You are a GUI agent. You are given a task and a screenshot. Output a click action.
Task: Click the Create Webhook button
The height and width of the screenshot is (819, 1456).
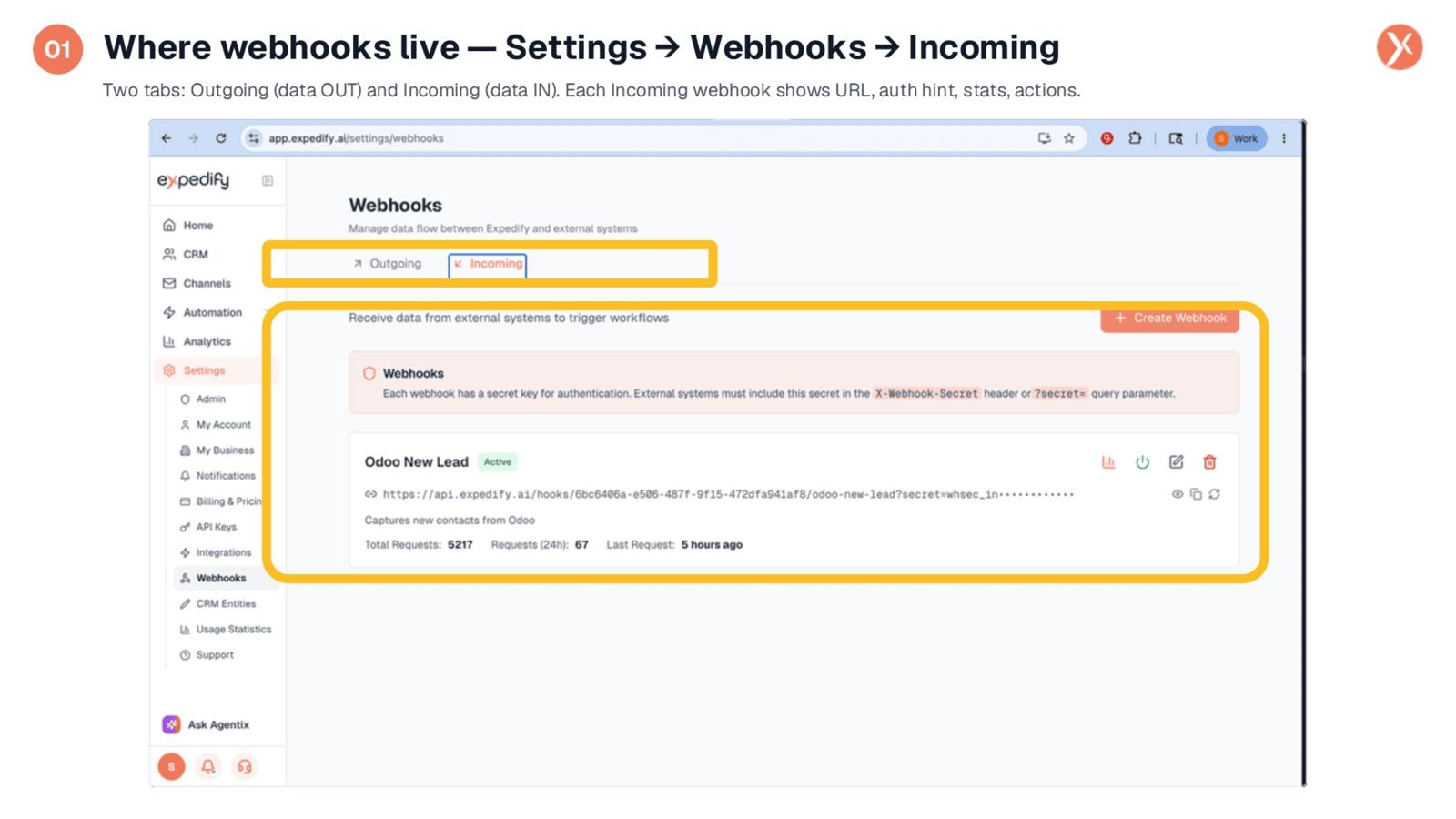[x=1170, y=318]
